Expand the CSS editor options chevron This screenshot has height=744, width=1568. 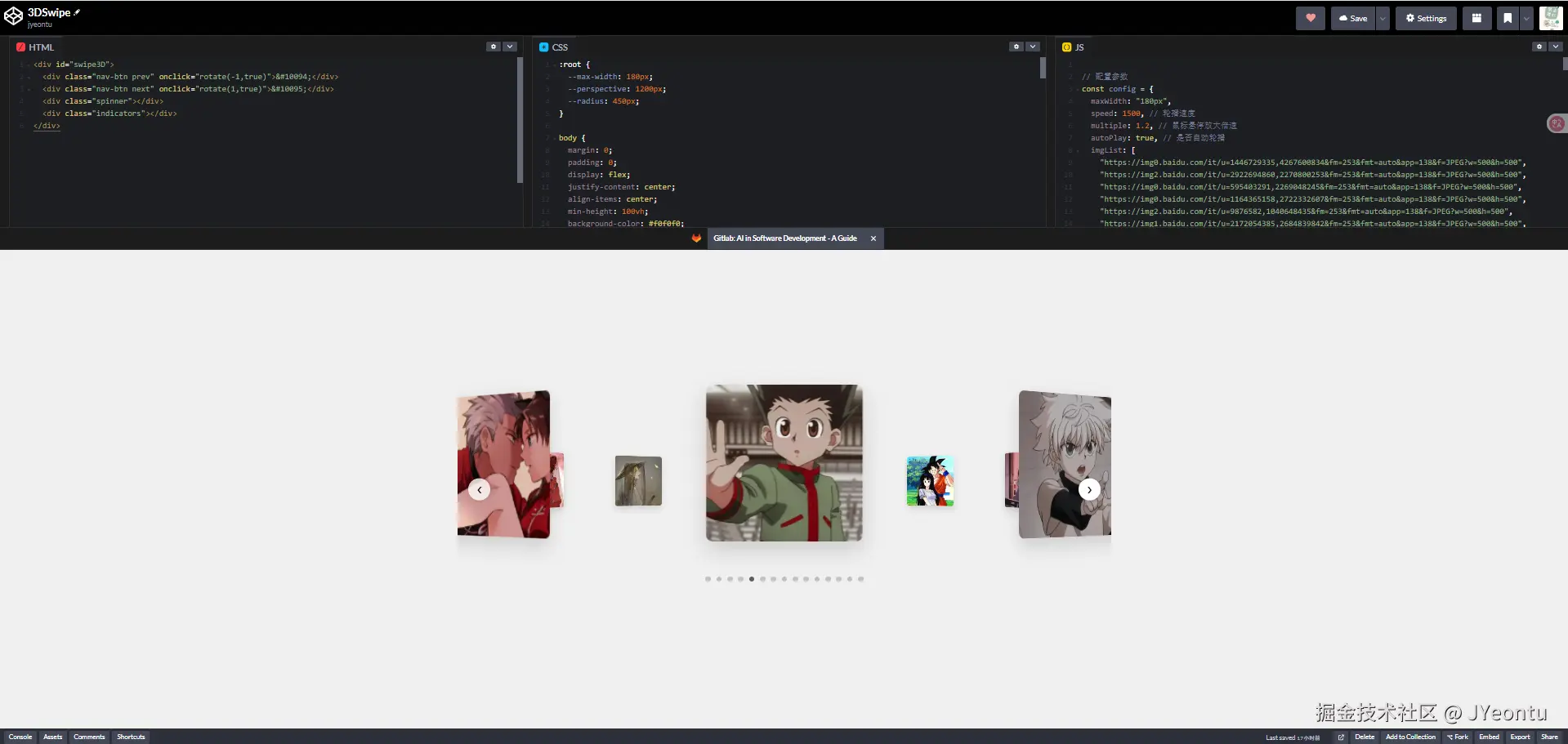point(1033,47)
